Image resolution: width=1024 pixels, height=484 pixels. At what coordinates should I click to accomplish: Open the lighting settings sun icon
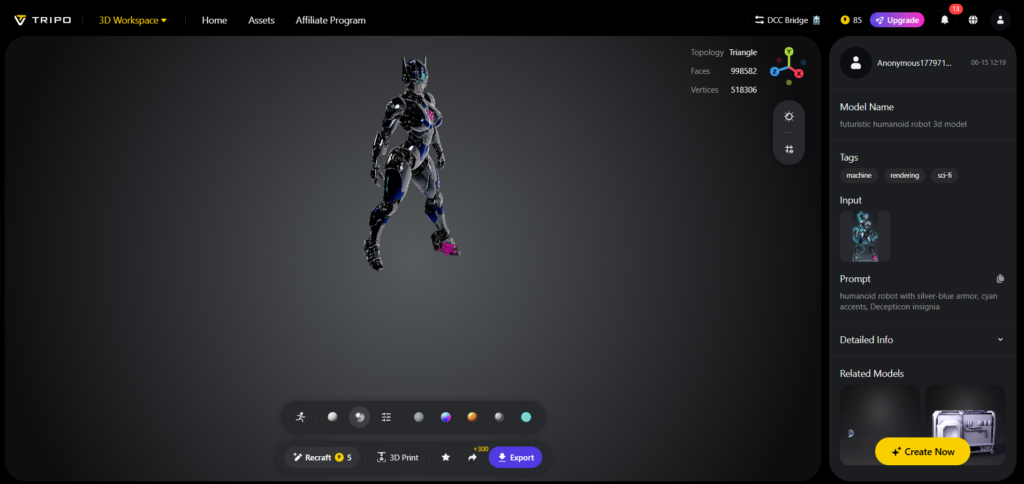point(789,116)
